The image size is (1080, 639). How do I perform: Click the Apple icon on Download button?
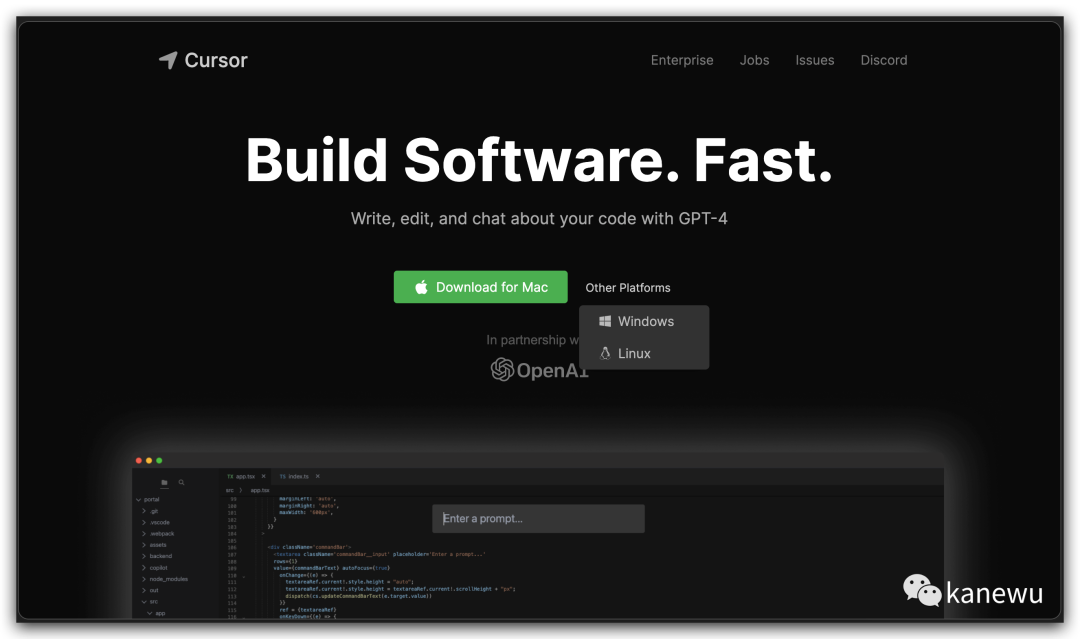point(421,287)
